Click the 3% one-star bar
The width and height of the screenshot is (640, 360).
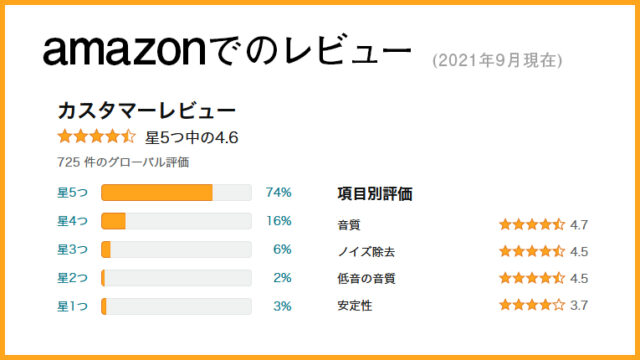click(176, 306)
